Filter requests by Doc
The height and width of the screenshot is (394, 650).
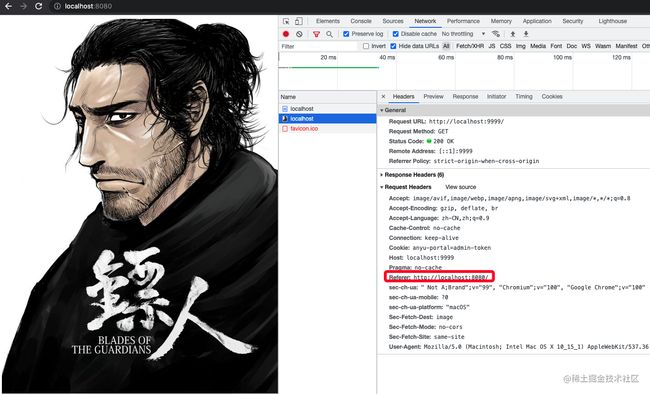coord(572,46)
